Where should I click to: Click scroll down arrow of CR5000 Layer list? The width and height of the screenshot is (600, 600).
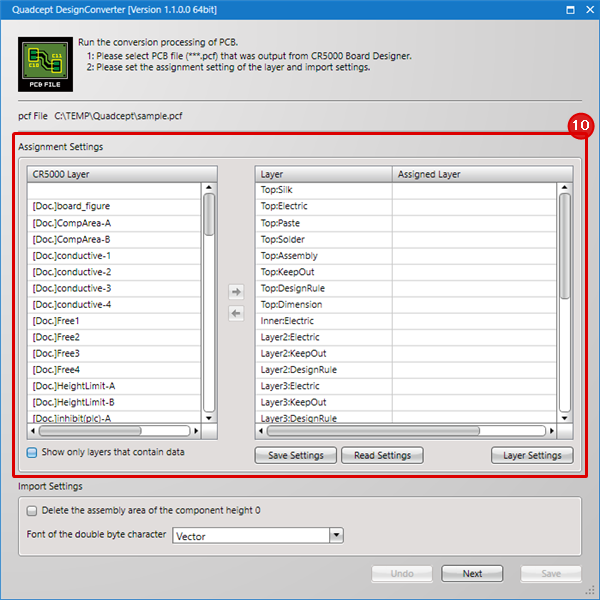tap(209, 418)
